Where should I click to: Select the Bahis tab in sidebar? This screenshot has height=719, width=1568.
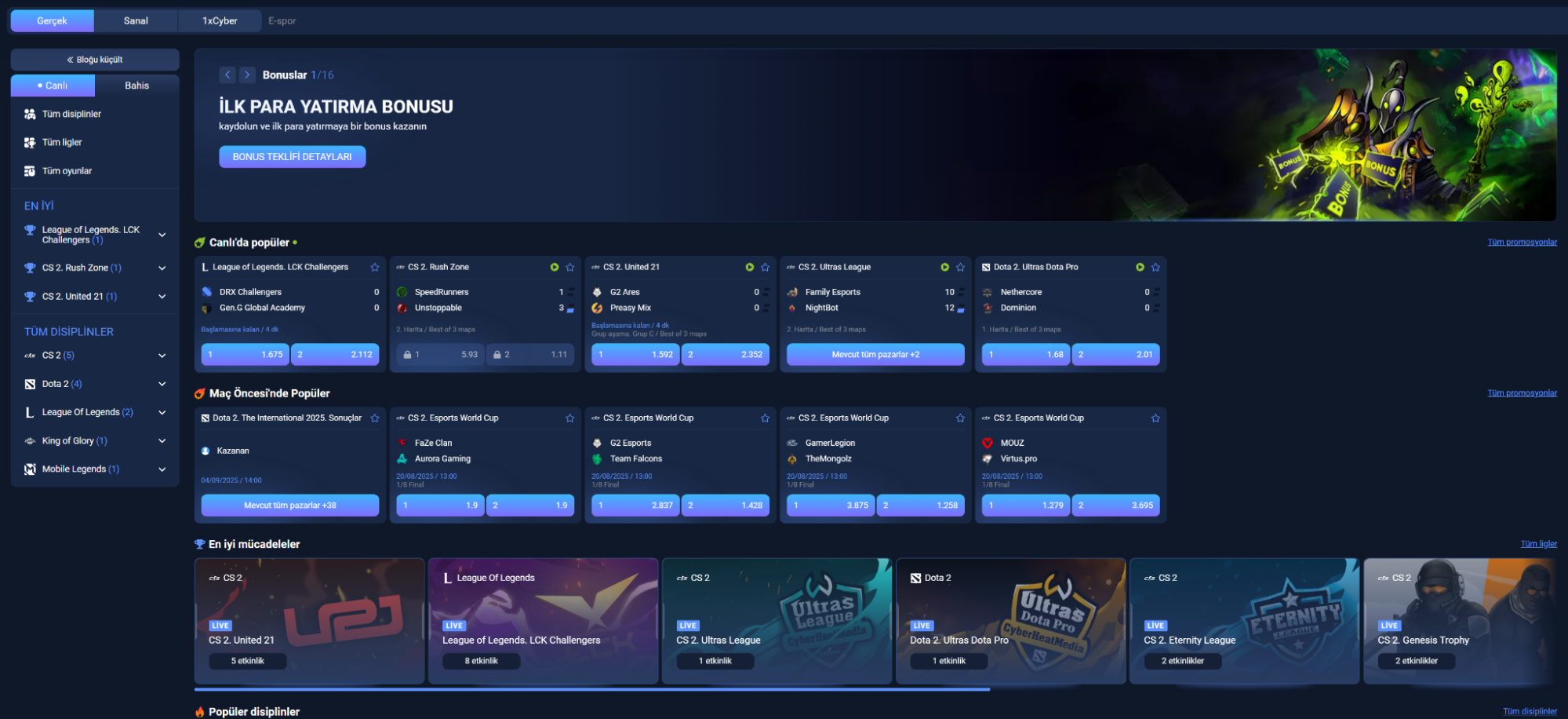(136, 86)
